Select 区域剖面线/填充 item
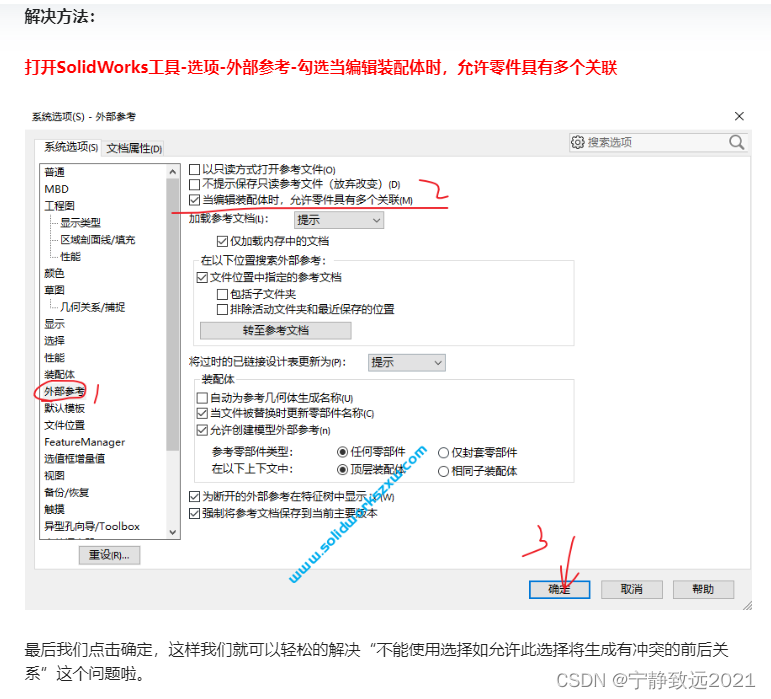 click(97, 240)
